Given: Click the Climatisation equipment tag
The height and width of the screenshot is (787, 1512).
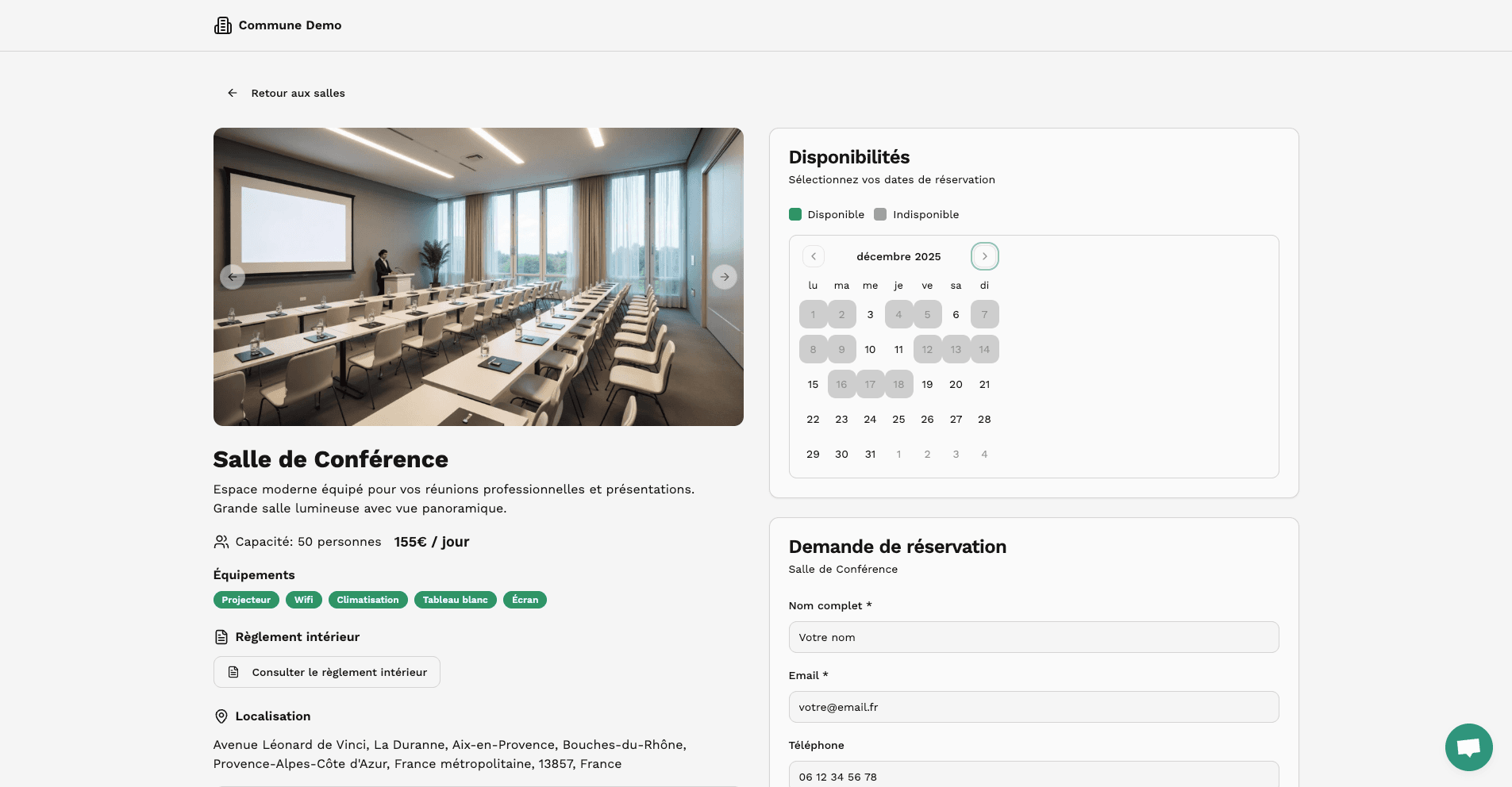Looking at the screenshot, I should pyautogui.click(x=367, y=600).
